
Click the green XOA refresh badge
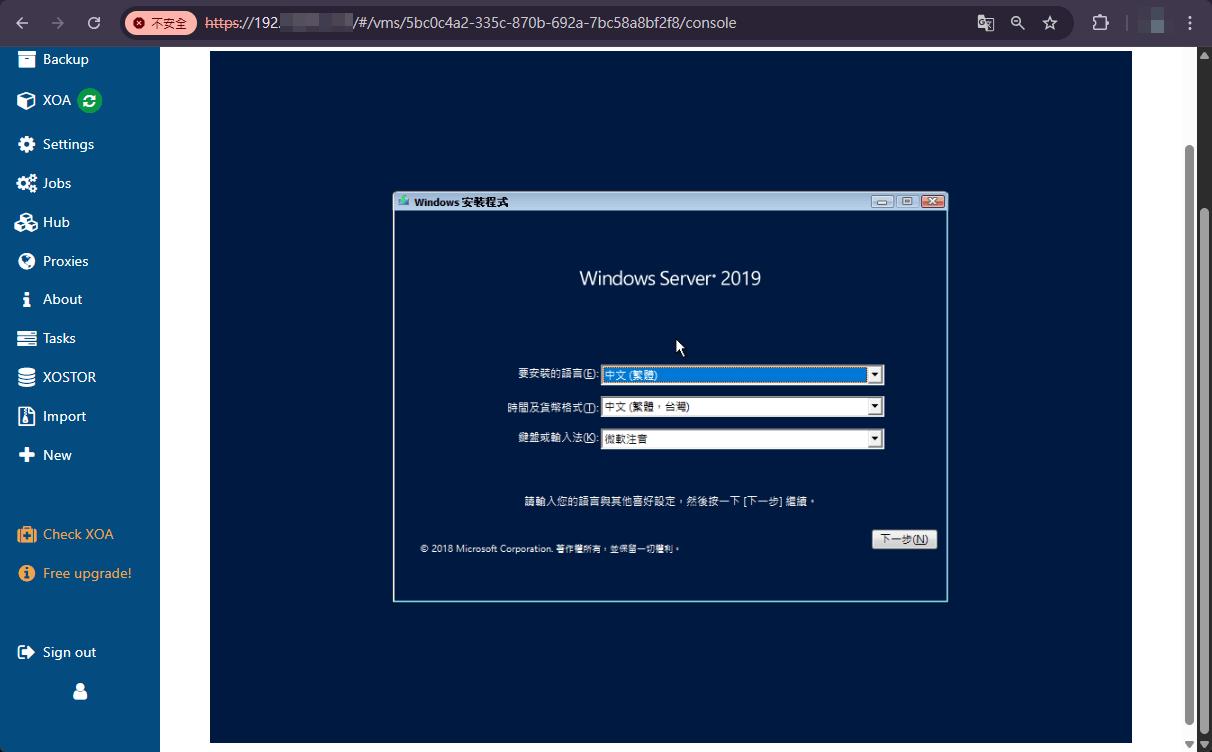click(x=90, y=100)
